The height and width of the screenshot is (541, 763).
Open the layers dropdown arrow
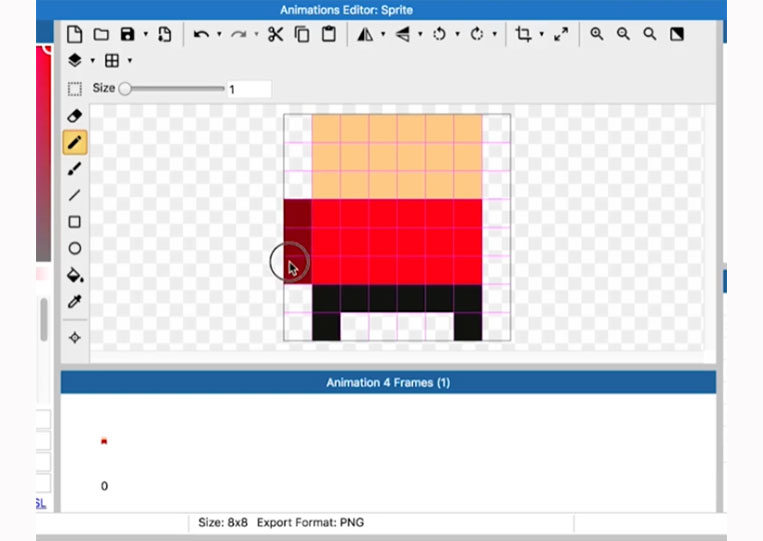tap(92, 60)
